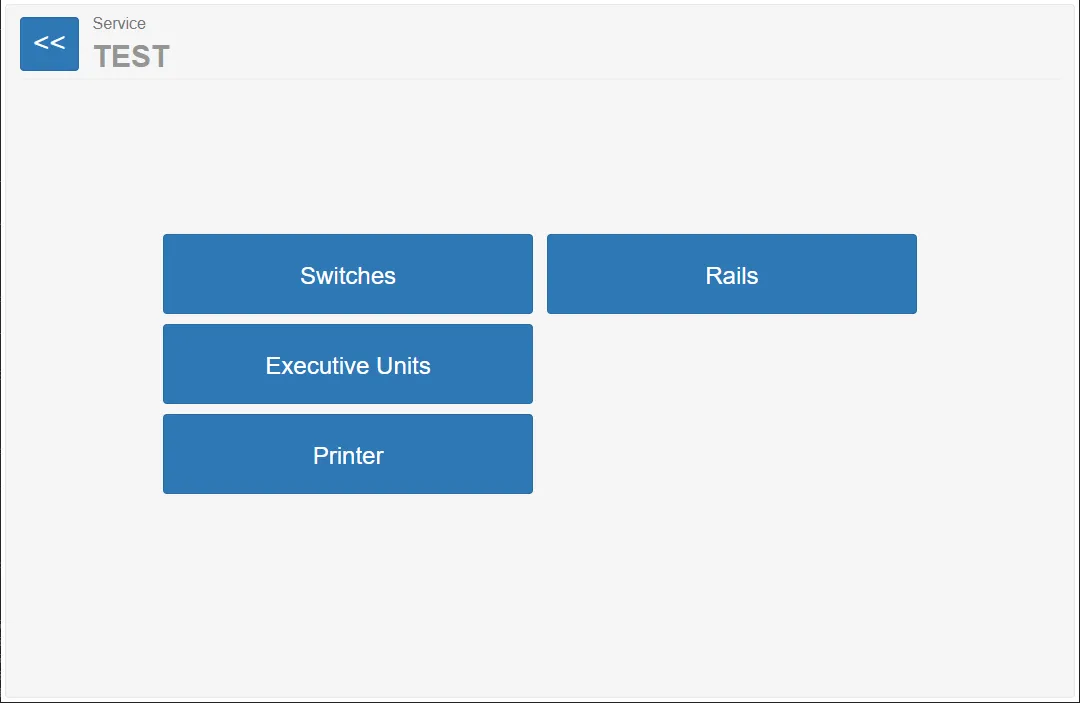The height and width of the screenshot is (703, 1080).
Task: Select the "Printer" label text
Action: click(x=348, y=456)
